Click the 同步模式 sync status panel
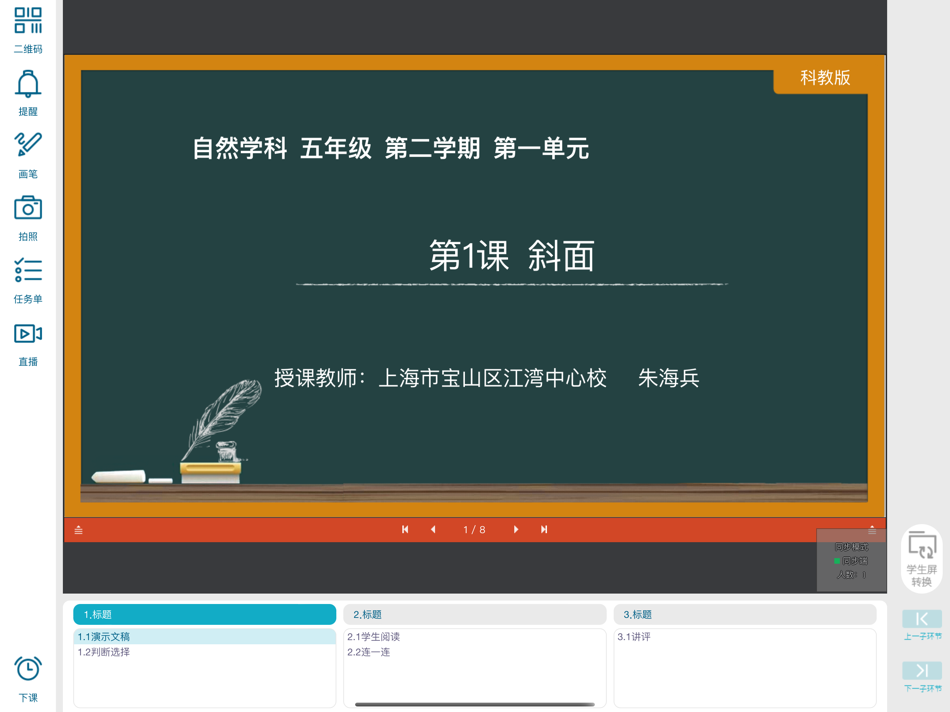 tap(851, 561)
